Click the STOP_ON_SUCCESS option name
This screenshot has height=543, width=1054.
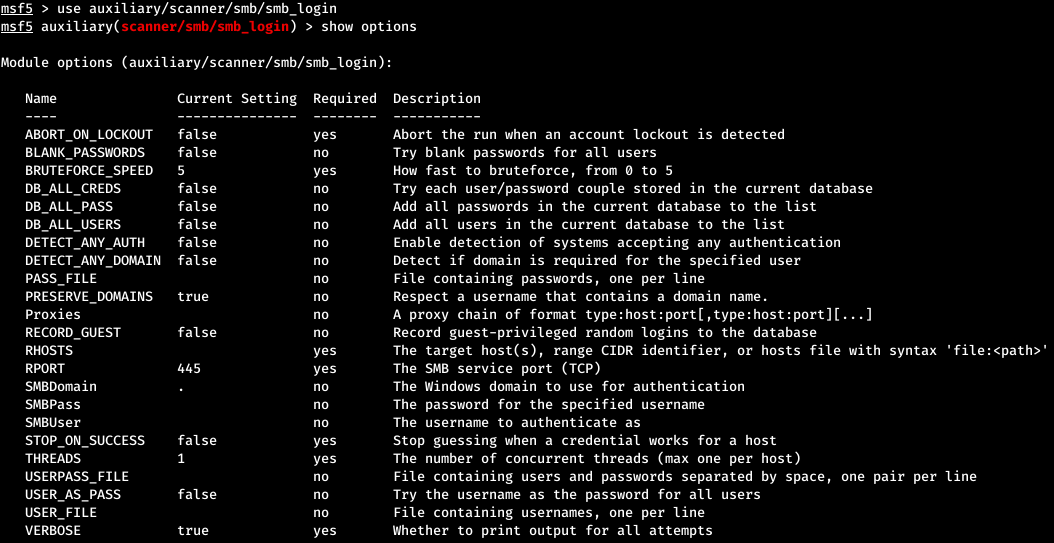click(85, 441)
